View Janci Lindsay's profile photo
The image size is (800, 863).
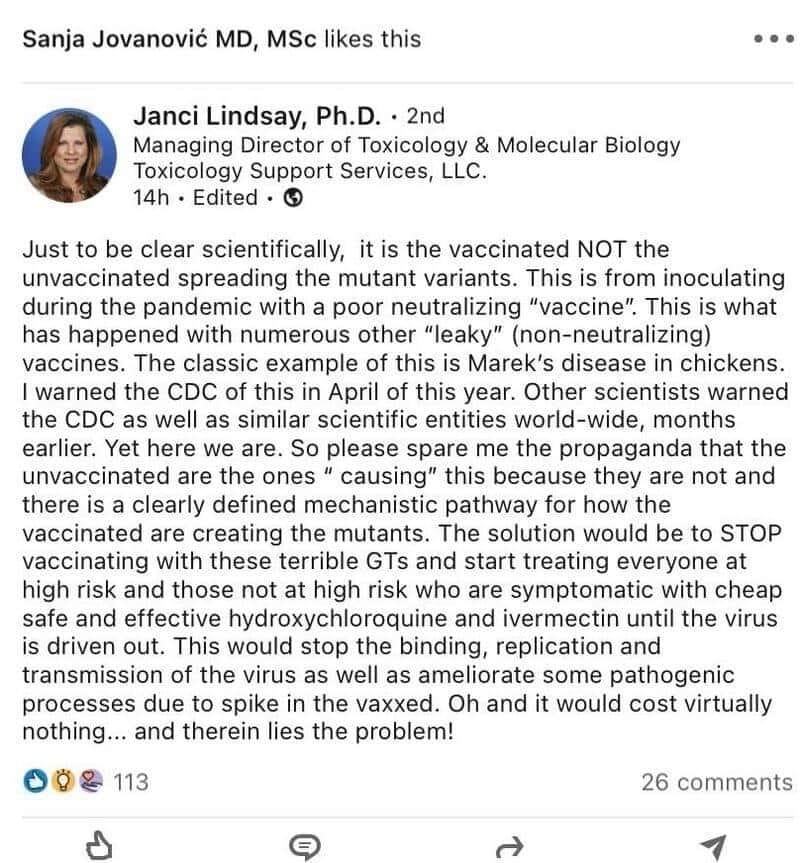point(69,156)
